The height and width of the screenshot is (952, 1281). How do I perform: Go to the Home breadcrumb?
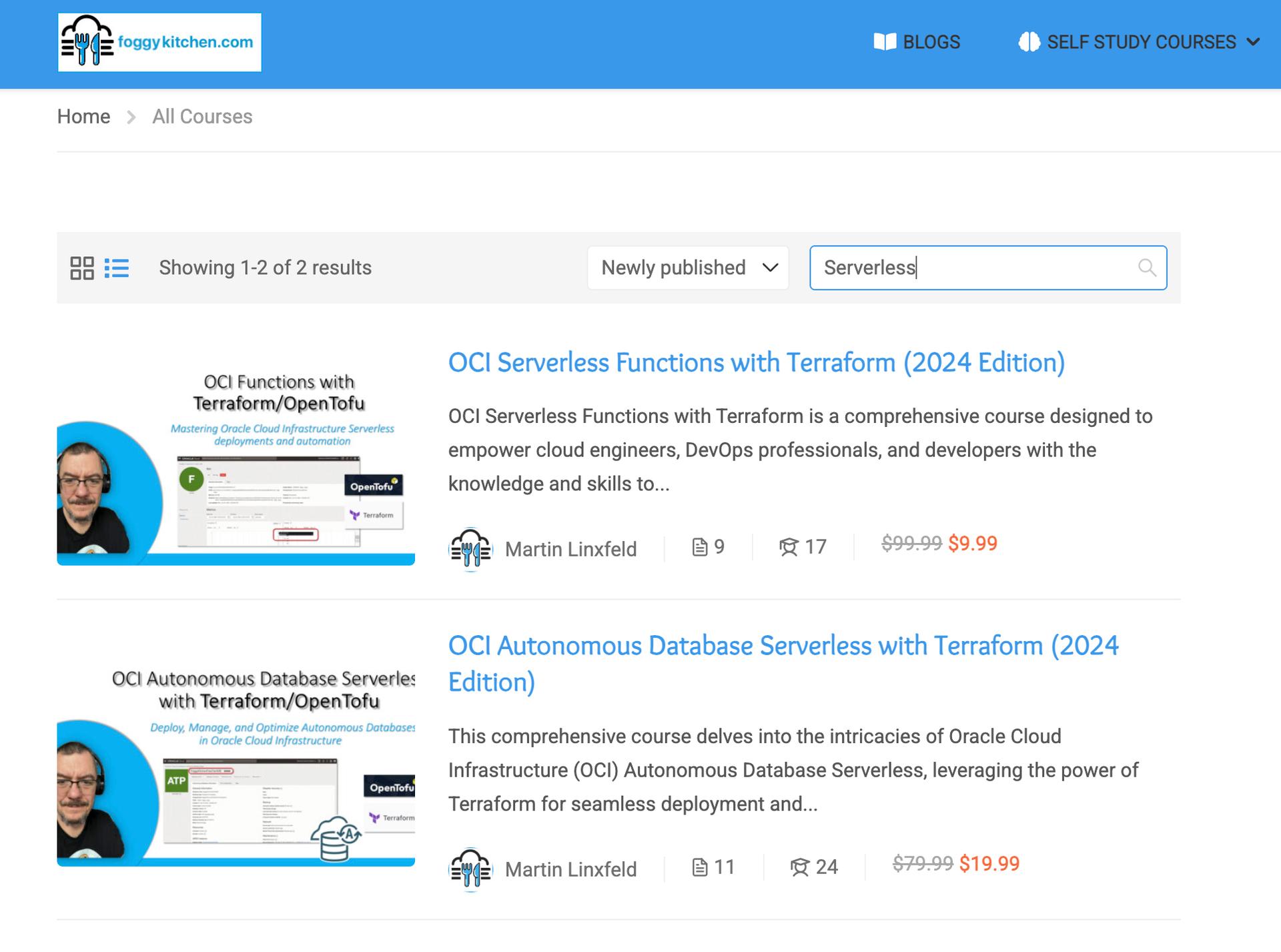83,117
